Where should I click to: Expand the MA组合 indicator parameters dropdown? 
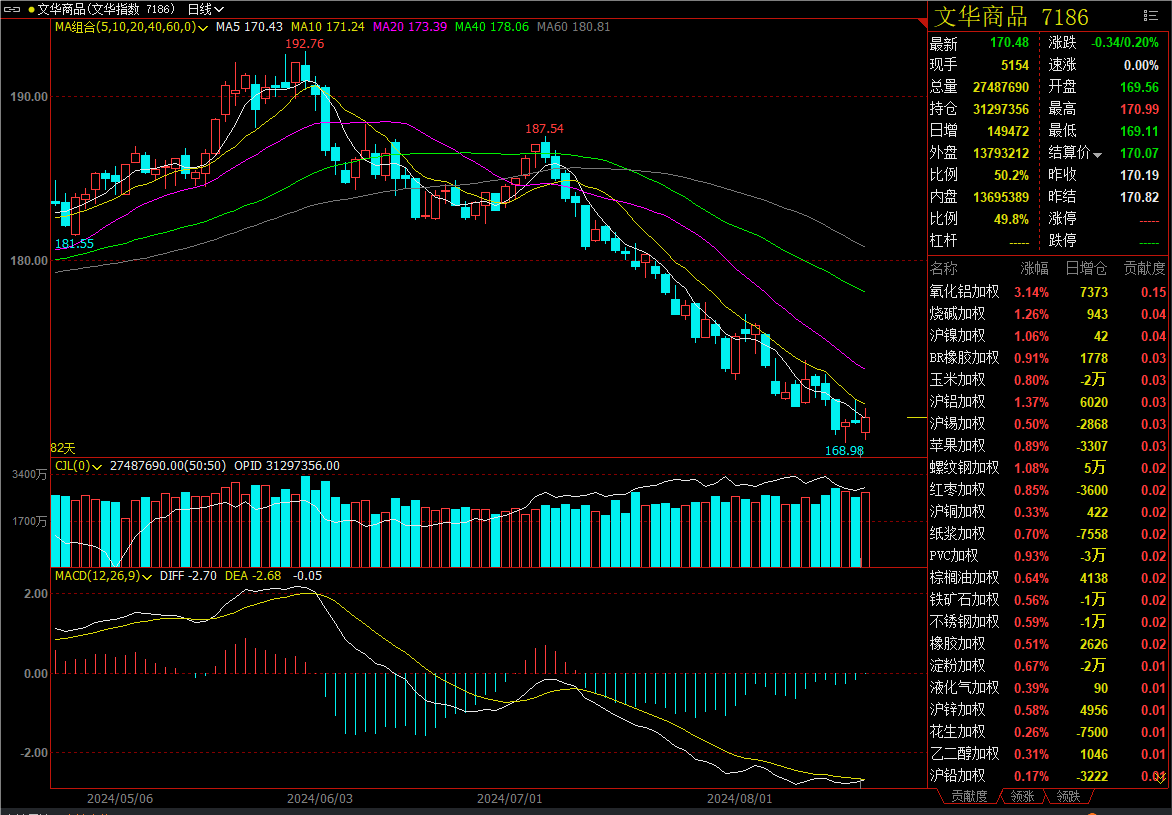tap(204, 28)
